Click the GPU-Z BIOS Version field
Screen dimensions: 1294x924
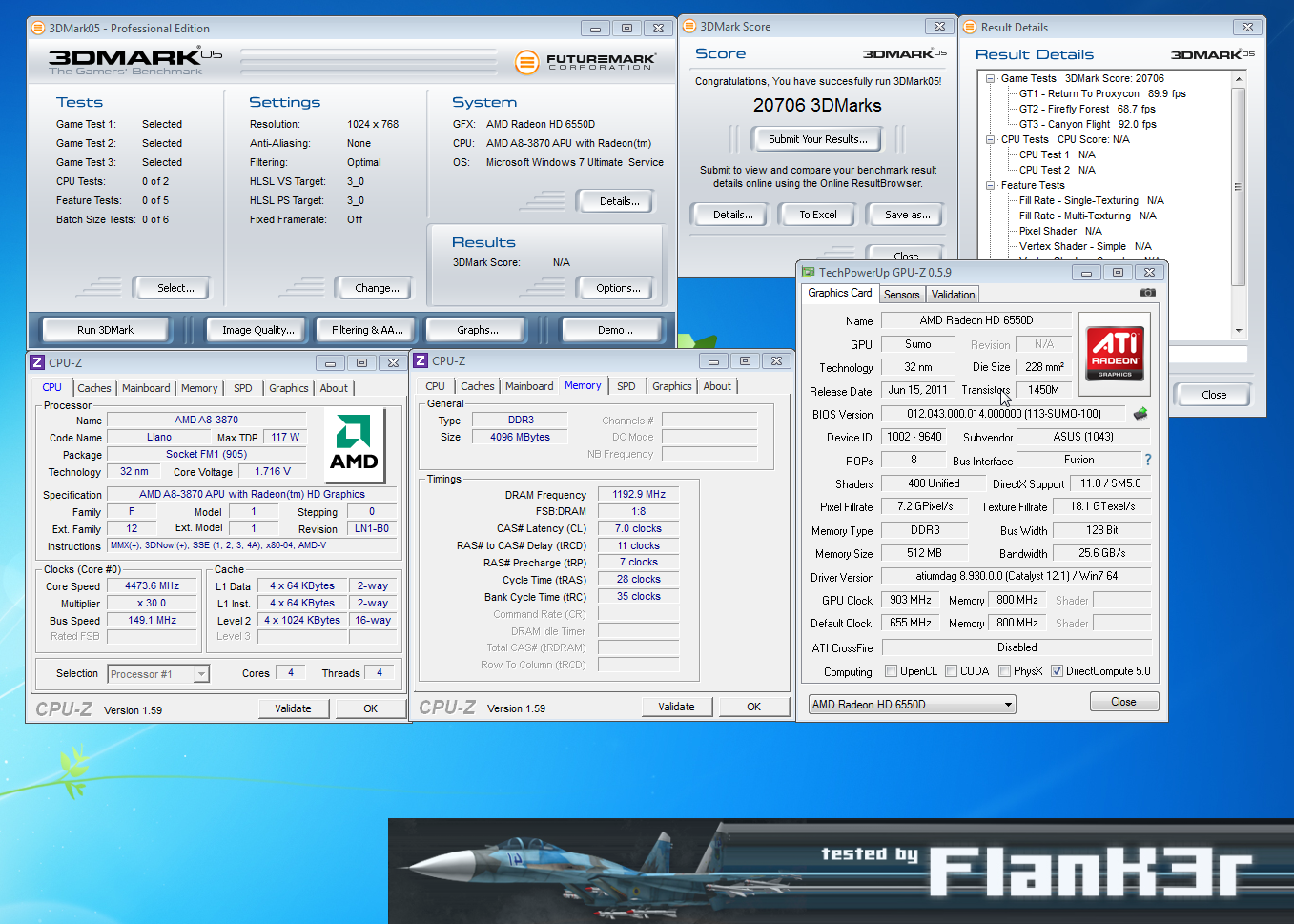coord(1004,414)
